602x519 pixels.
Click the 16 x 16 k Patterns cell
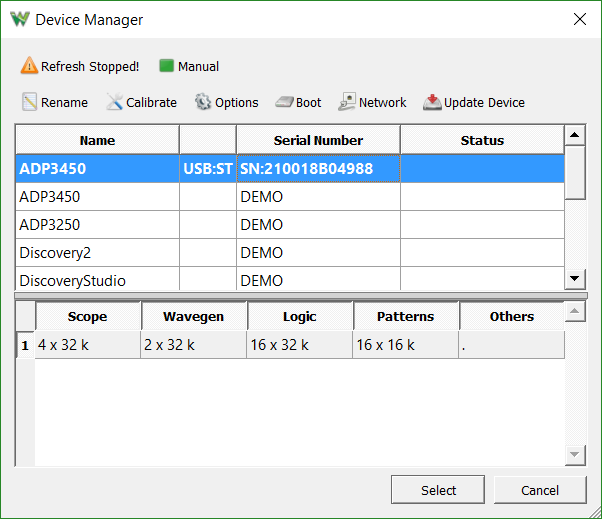[406, 345]
